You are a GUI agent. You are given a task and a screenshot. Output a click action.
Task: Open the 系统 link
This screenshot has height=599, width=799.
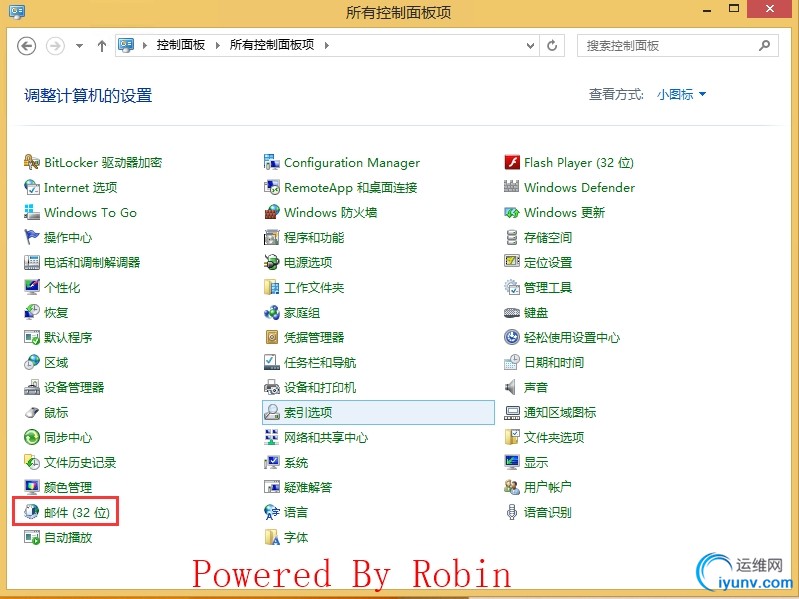(296, 462)
